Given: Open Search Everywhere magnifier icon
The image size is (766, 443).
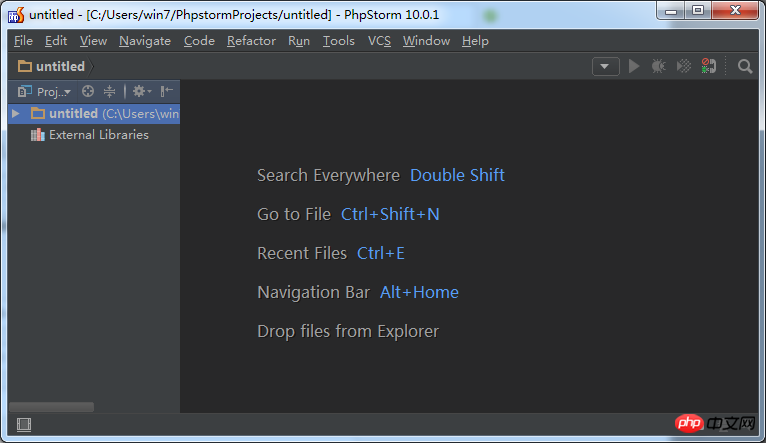Looking at the screenshot, I should pos(745,66).
